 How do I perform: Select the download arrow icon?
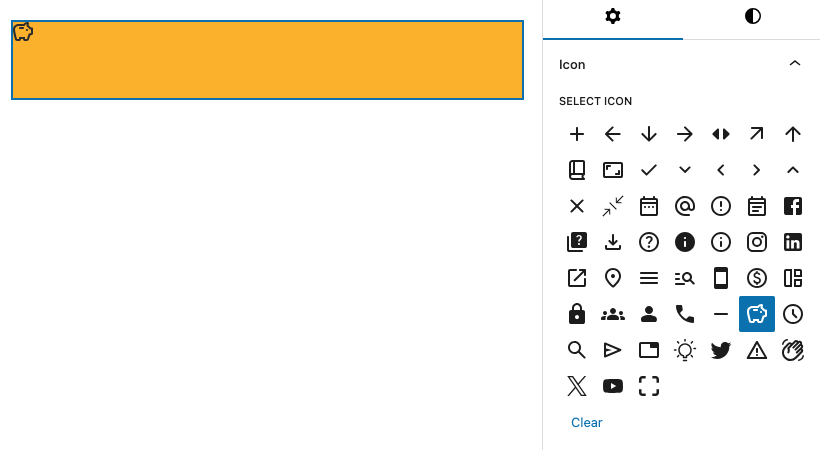[x=613, y=242]
